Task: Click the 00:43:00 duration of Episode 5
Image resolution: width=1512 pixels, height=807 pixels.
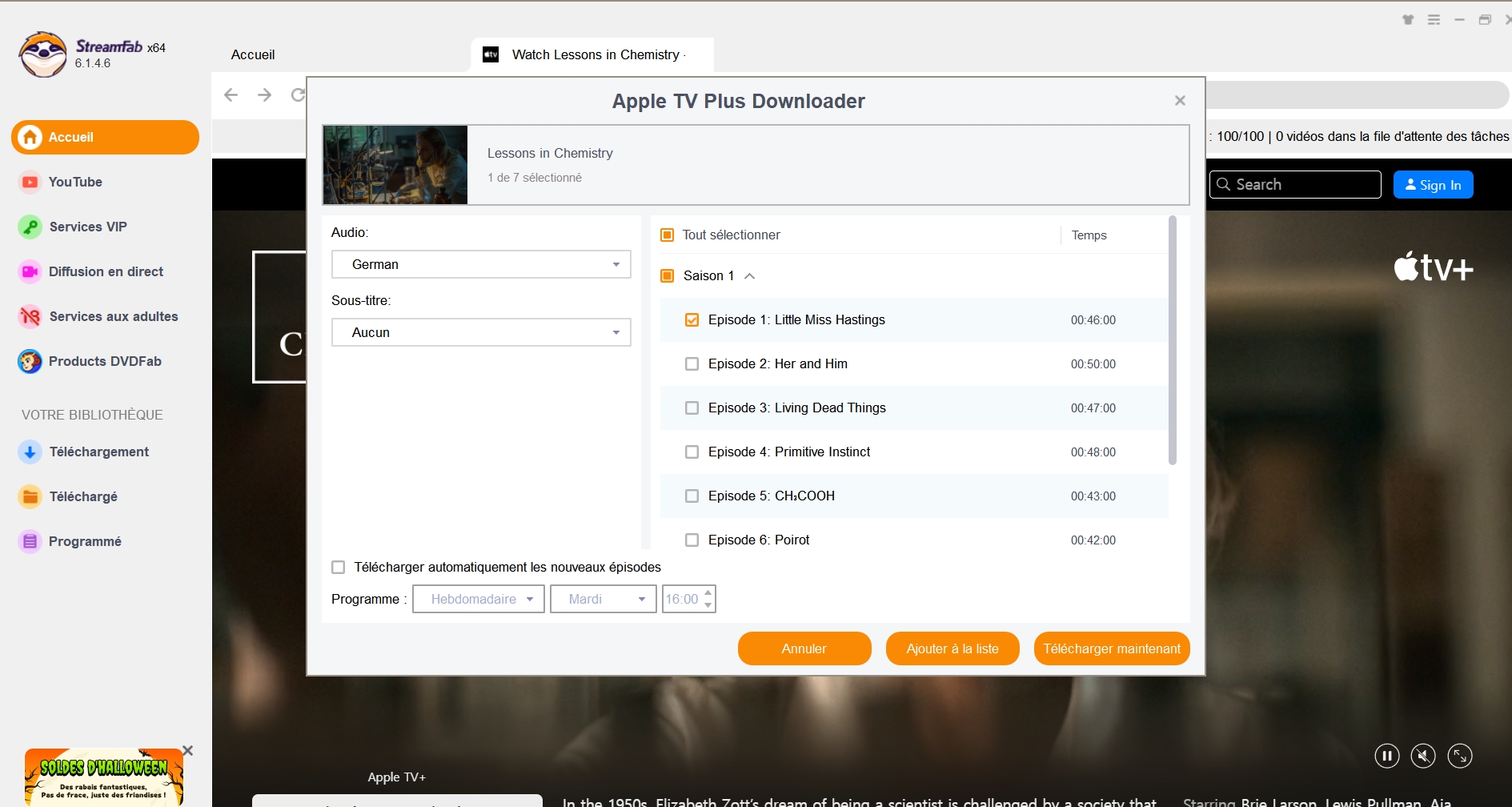Action: point(1093,496)
